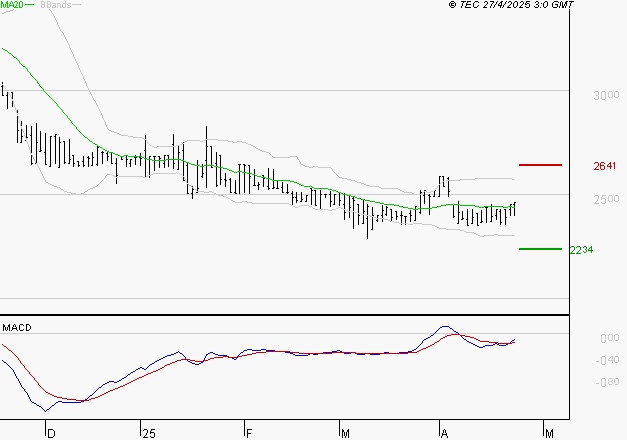The width and height of the screenshot is (627, 440).
Task: Click the MACD panel title
Action: [17, 328]
